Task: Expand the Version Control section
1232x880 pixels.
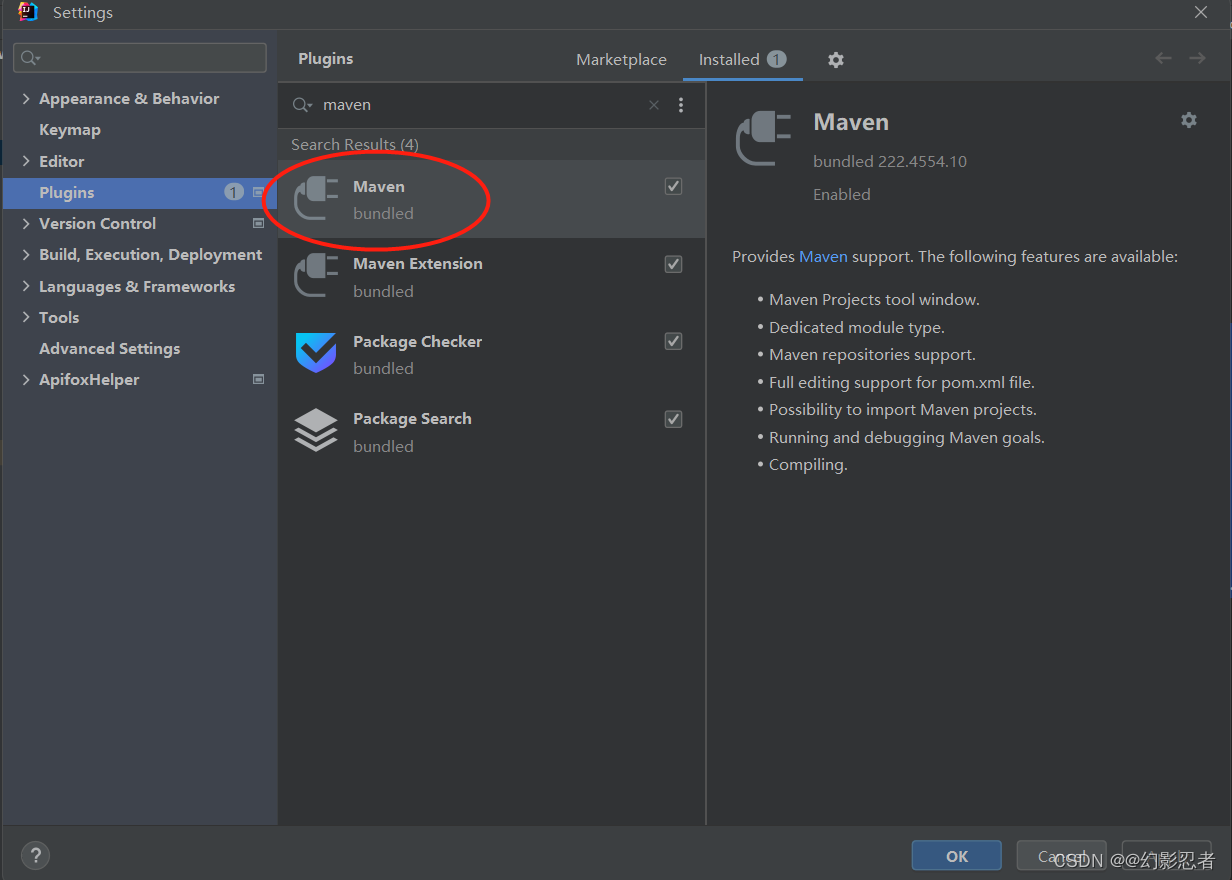Action: coord(26,223)
